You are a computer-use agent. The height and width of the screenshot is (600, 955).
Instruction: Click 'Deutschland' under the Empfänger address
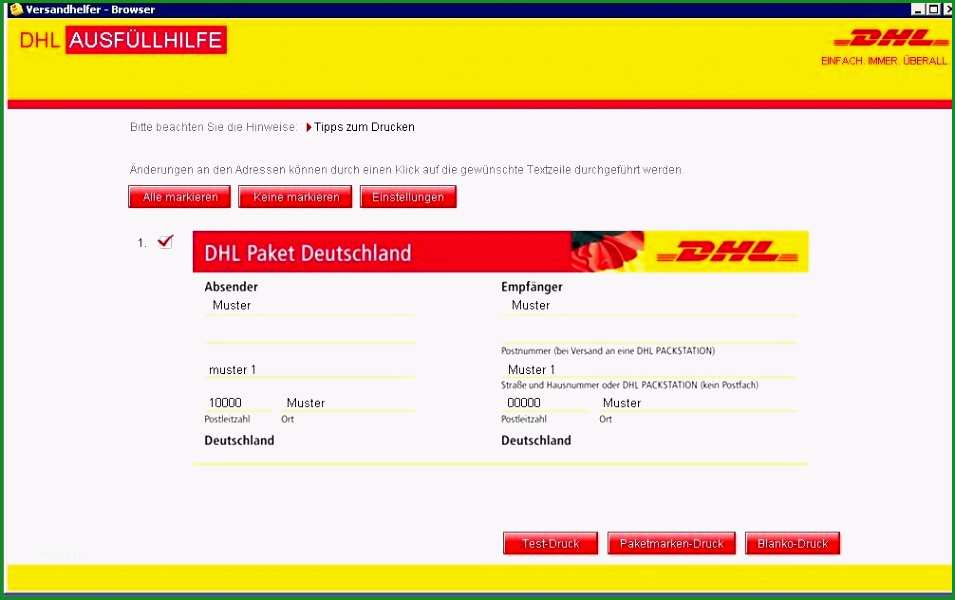(536, 440)
